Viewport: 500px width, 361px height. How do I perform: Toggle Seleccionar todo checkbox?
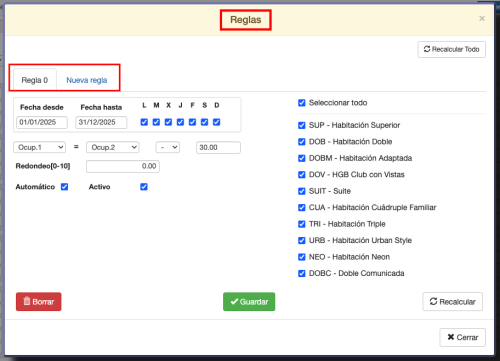click(x=302, y=103)
